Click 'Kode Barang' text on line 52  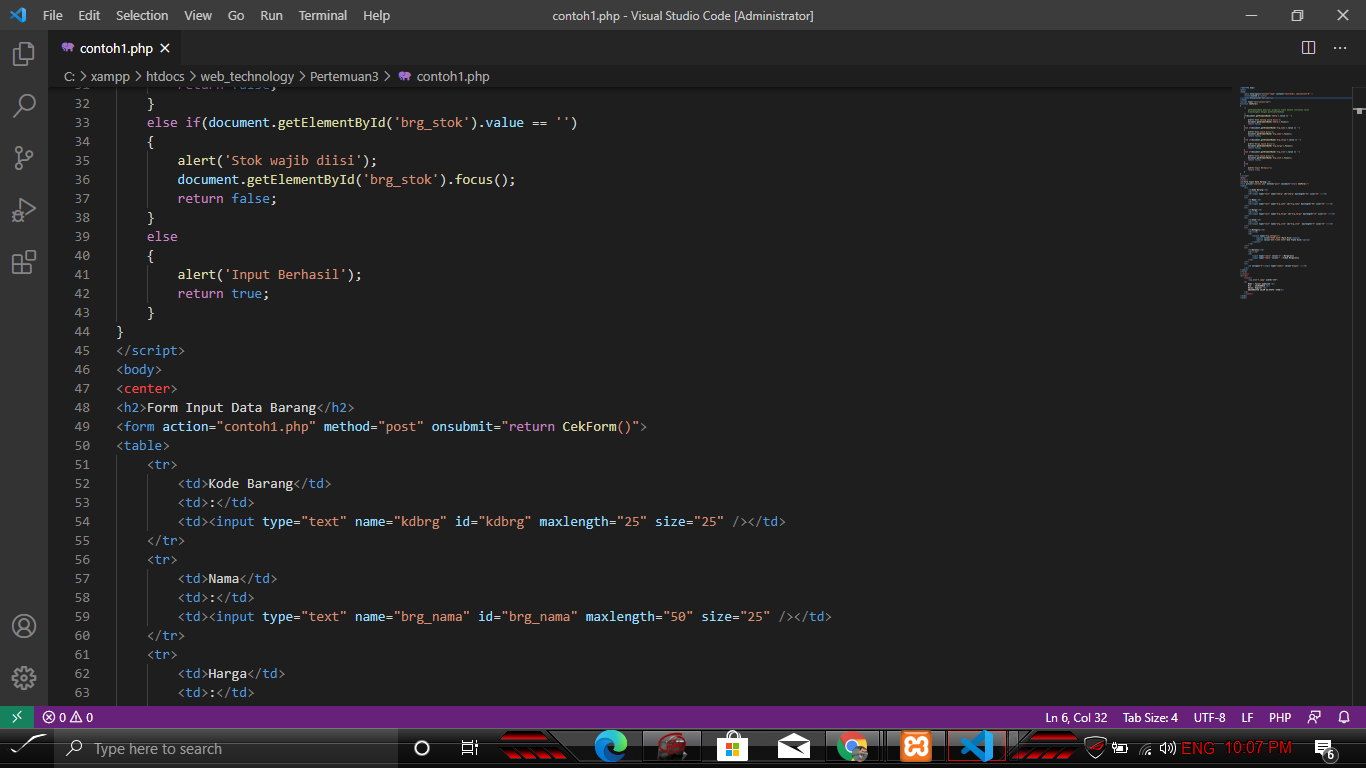pos(250,483)
